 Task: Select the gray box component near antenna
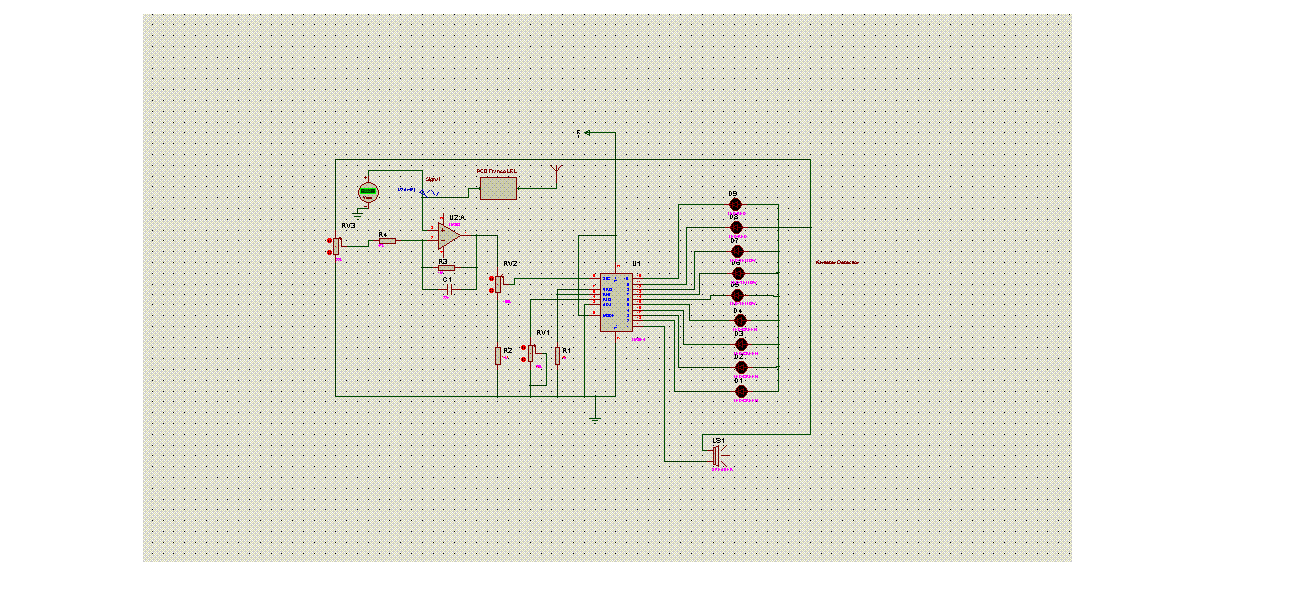tap(498, 187)
